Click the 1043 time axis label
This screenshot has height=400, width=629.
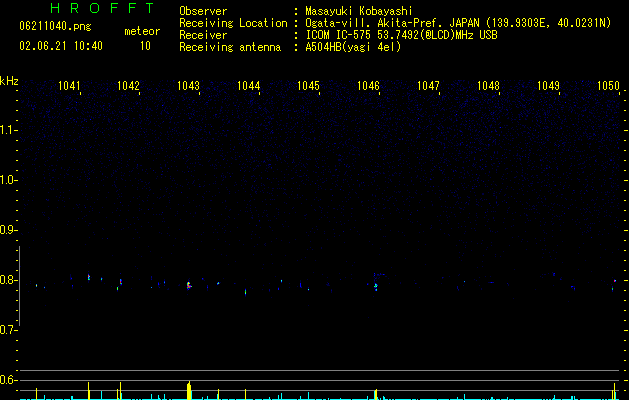189,85
